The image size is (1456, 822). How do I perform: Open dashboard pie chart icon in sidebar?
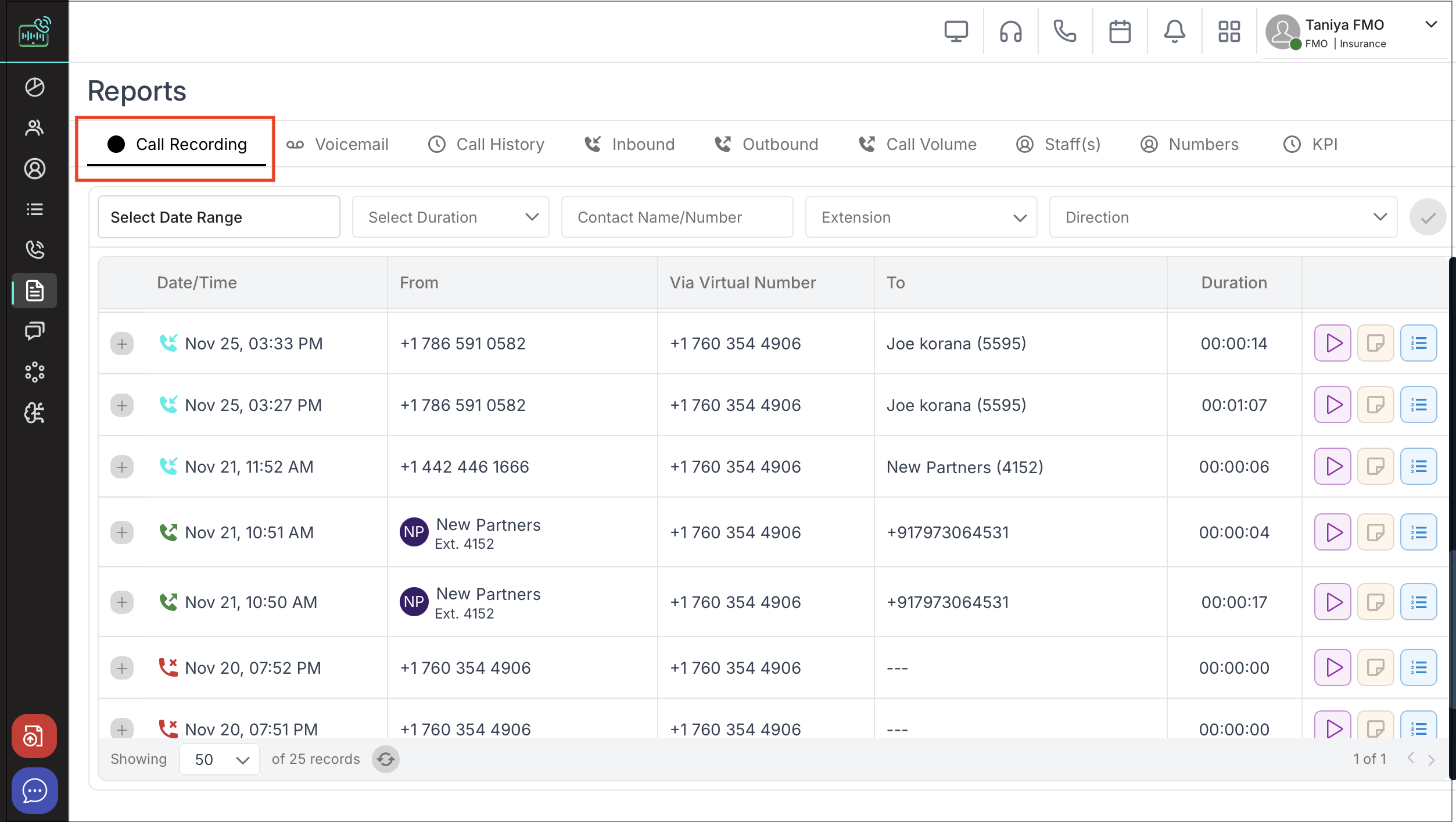pos(34,87)
